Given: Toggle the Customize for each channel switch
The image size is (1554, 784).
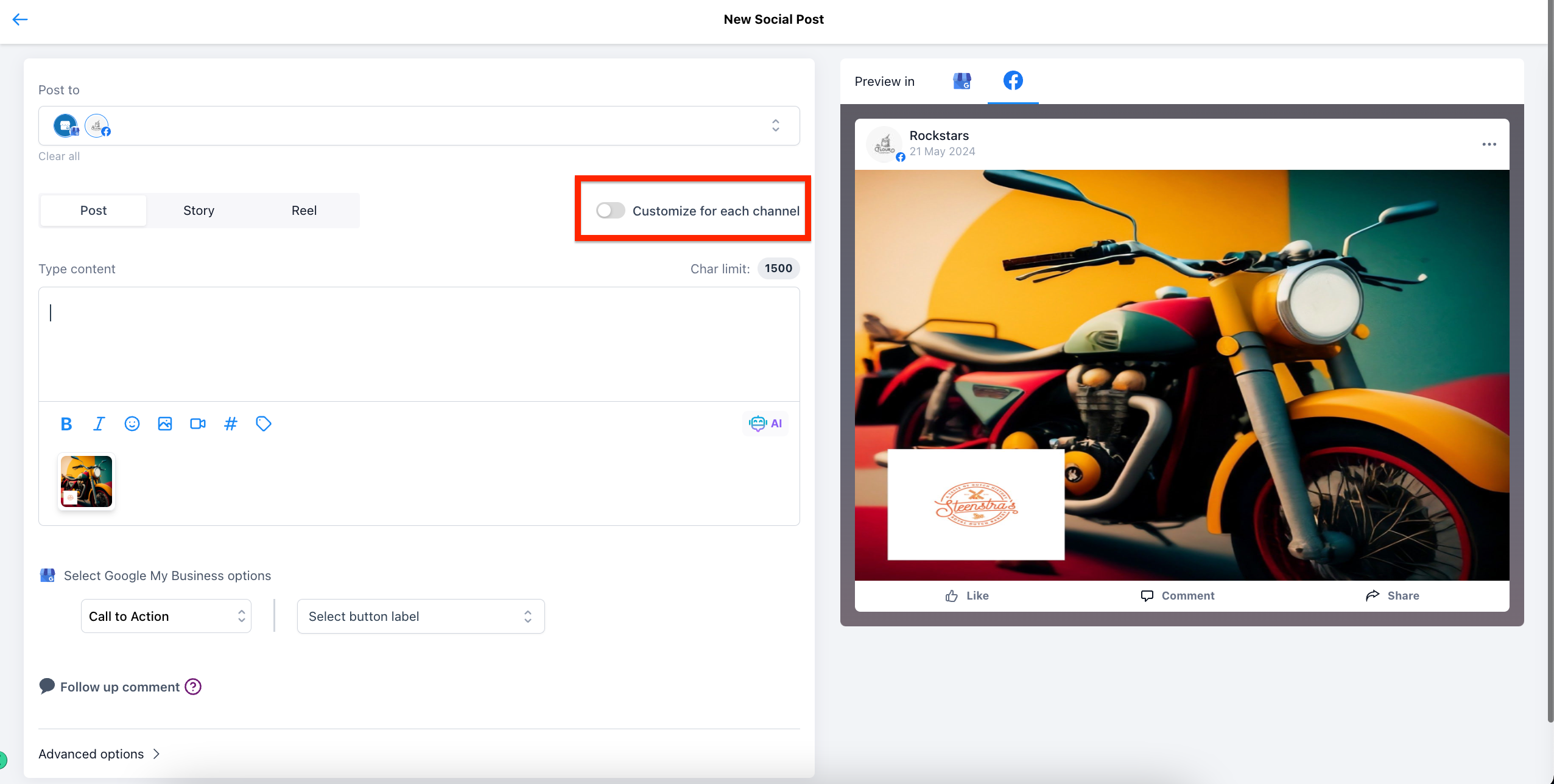Looking at the screenshot, I should (x=610, y=210).
